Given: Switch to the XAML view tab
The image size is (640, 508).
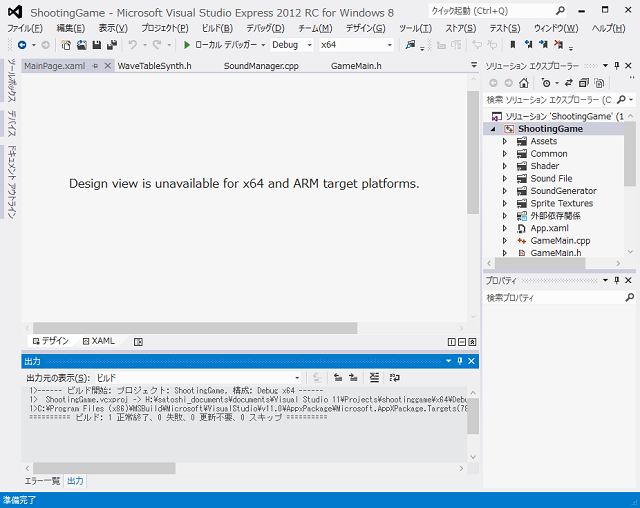Looking at the screenshot, I should tap(98, 341).
